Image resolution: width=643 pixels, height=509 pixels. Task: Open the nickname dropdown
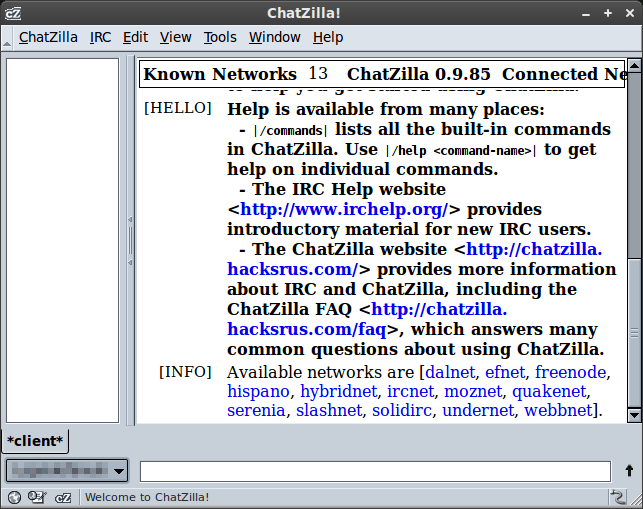coord(67,470)
